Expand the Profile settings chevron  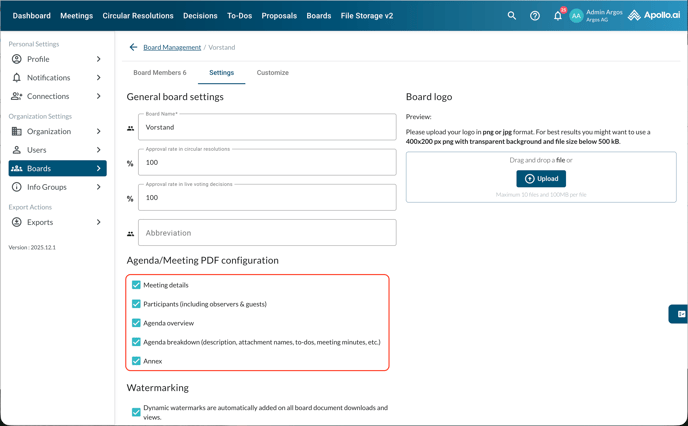coord(98,59)
